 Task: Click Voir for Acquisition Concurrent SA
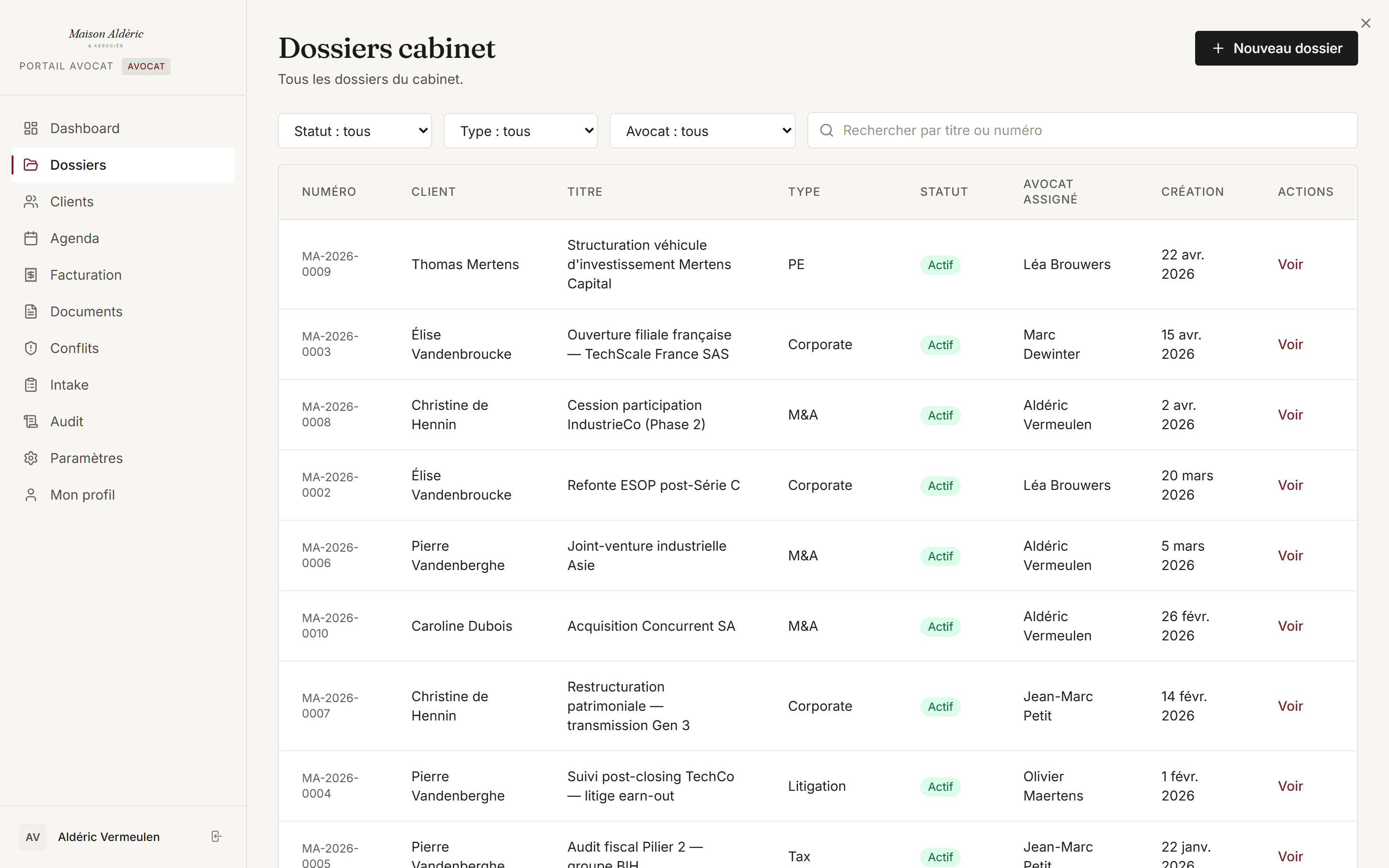(x=1290, y=626)
